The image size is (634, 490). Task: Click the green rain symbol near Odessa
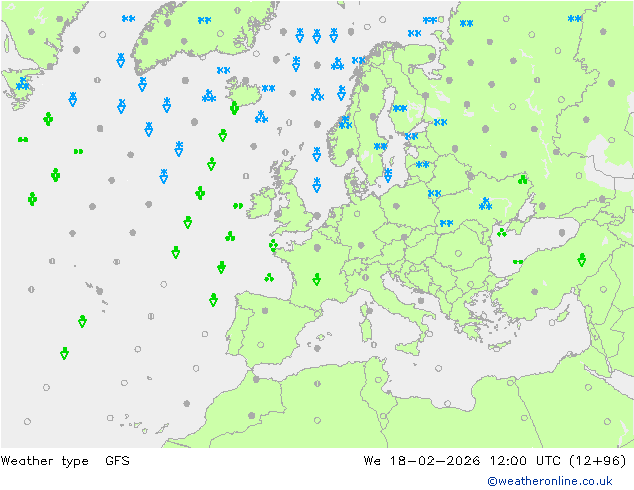(502, 232)
